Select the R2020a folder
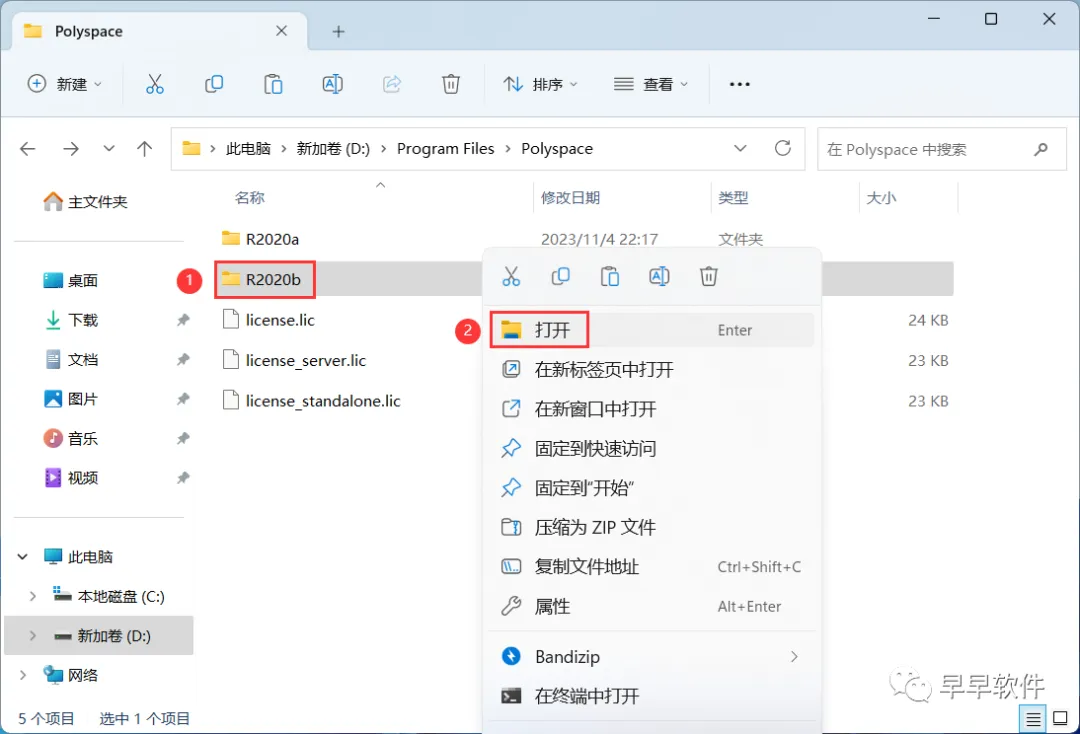 coord(272,239)
